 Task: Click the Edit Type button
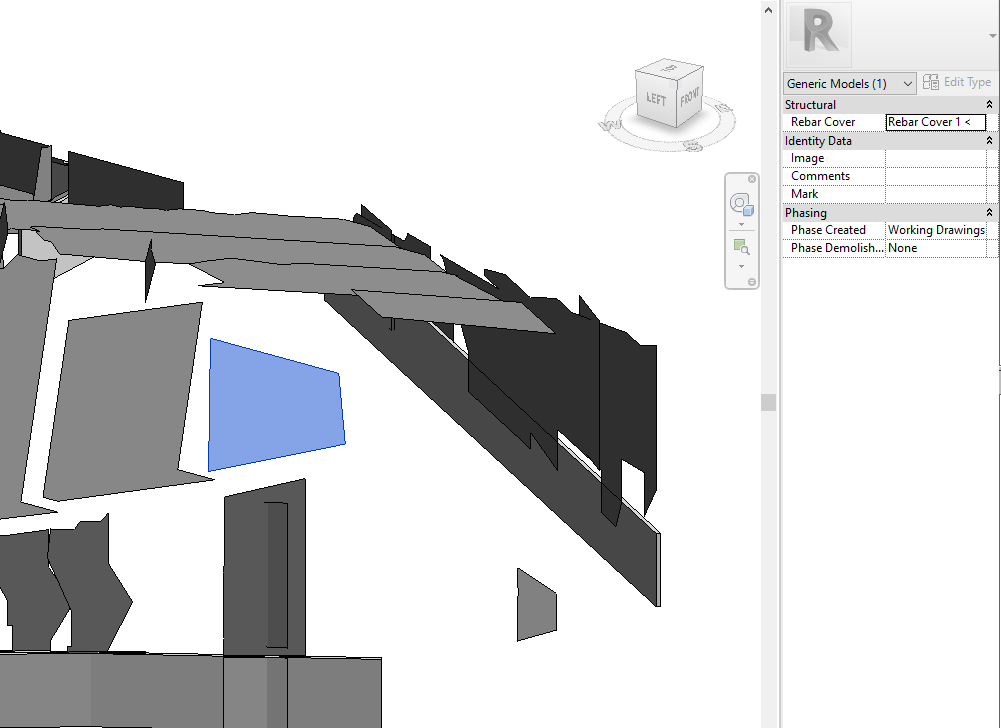point(957,82)
